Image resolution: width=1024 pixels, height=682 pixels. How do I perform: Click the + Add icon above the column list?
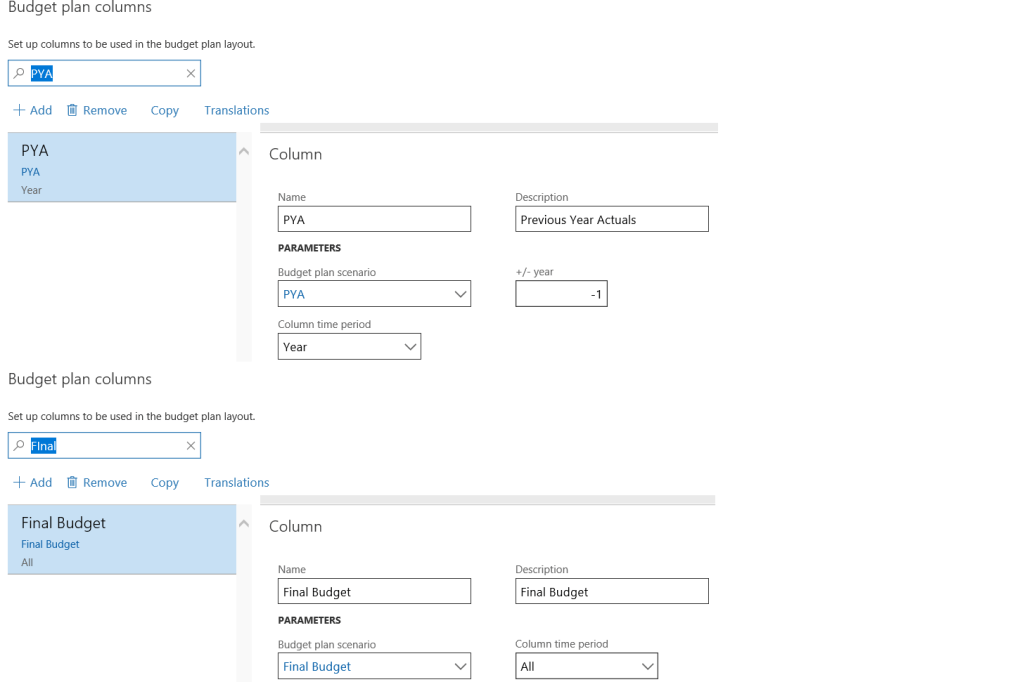point(18,110)
